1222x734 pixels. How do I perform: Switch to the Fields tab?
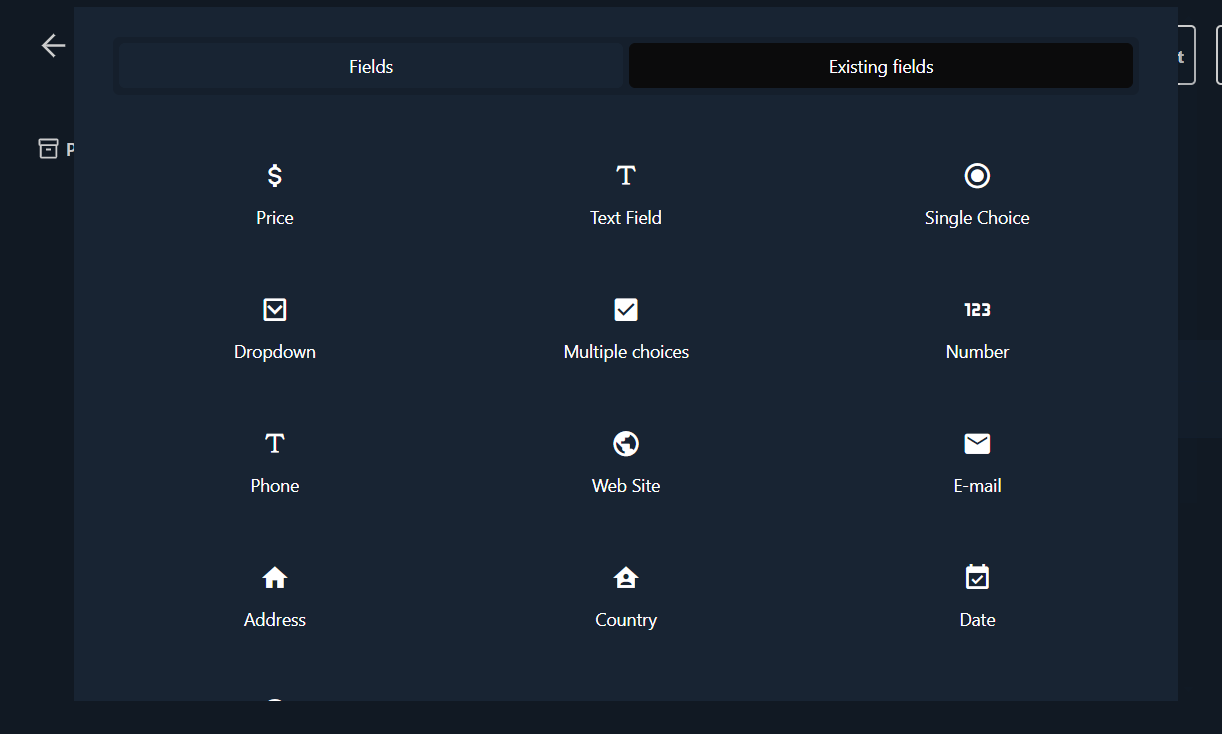pyautogui.click(x=371, y=66)
